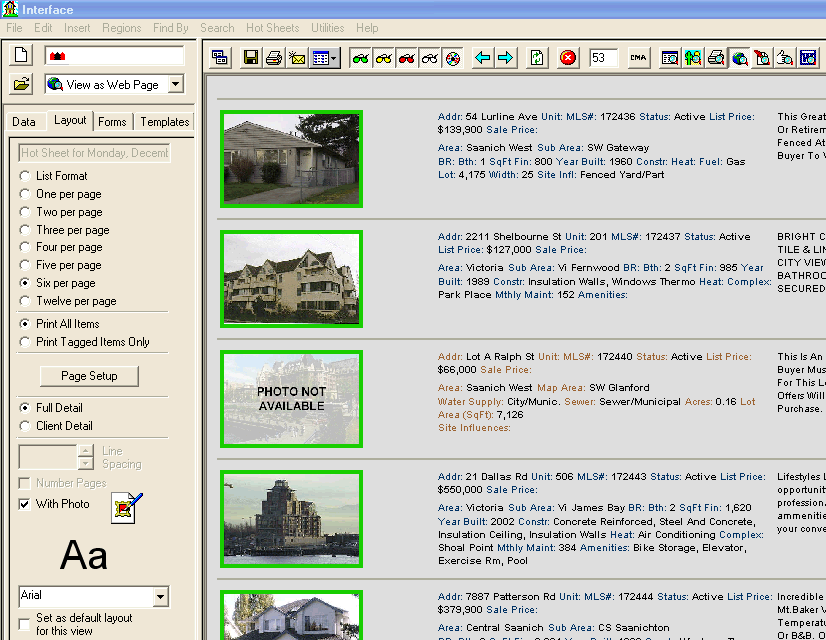Click the red-tagged page magnifier icon
The height and width of the screenshot is (640, 826).
click(x=762, y=58)
